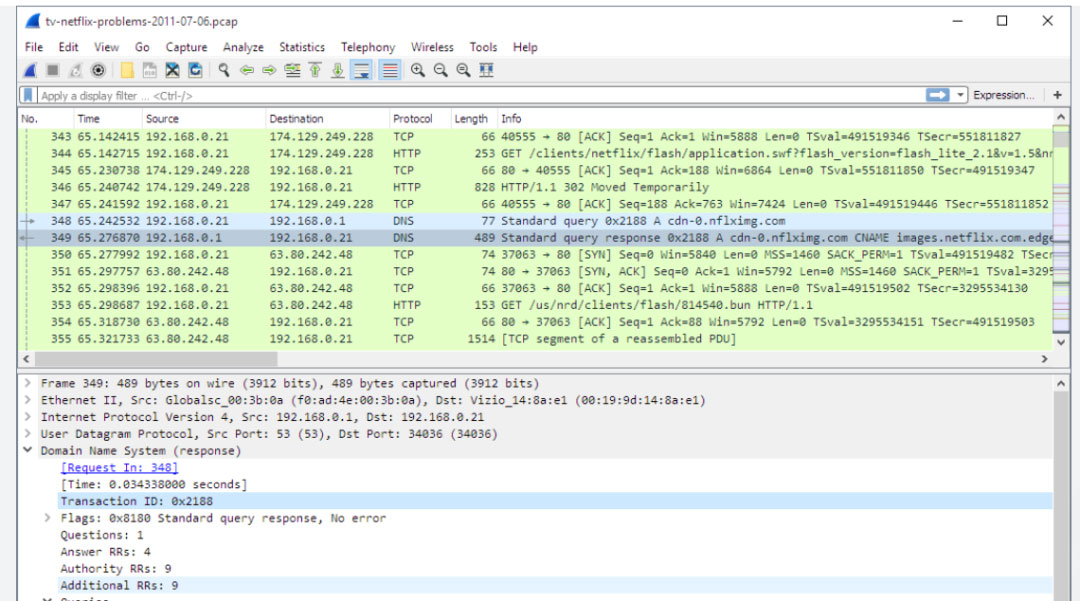The image size is (1080, 601).
Task: Expand the Flags 0x8180 tree row
Action: pos(48,518)
